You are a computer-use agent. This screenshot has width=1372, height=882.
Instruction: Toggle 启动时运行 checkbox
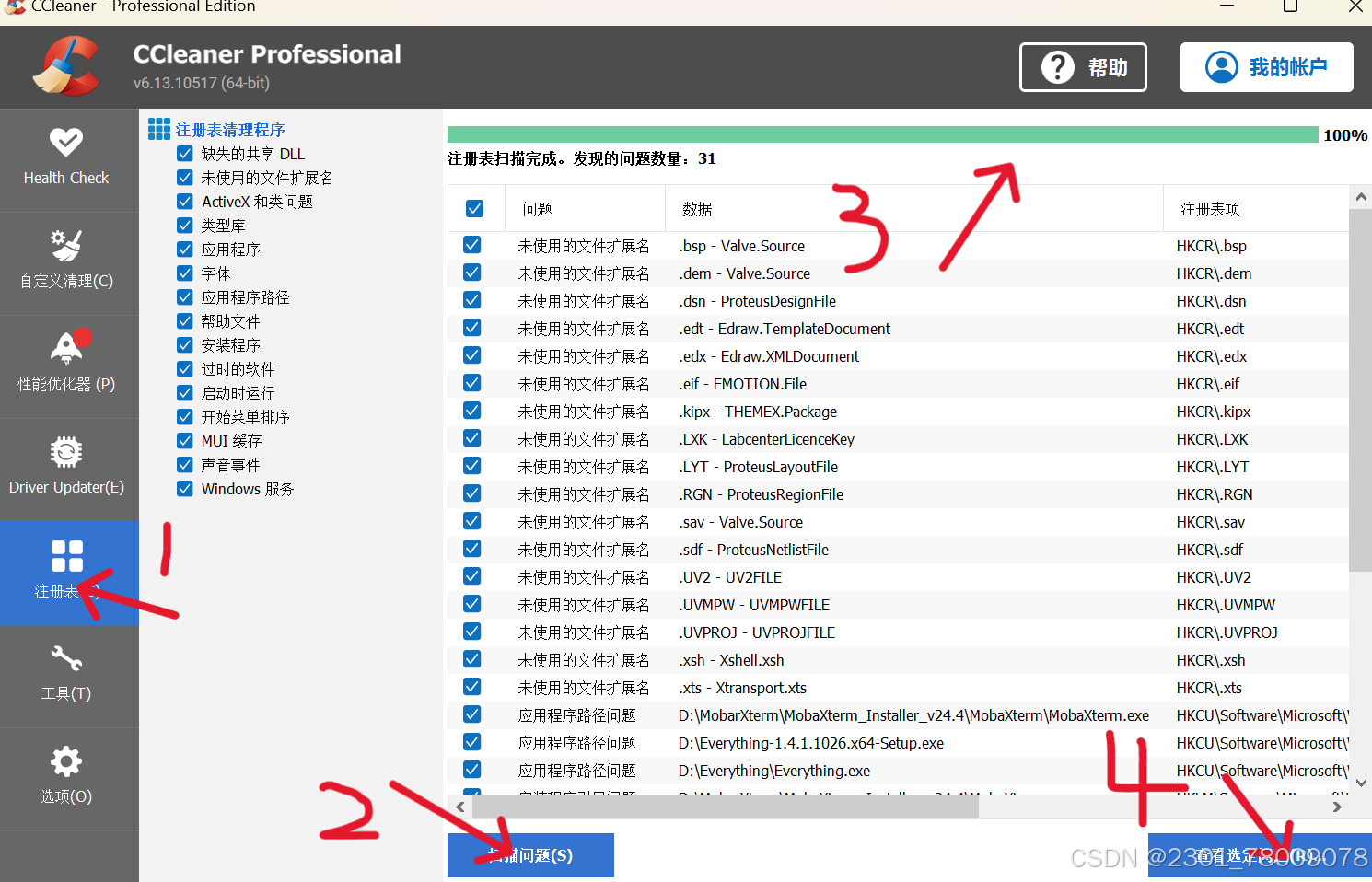click(185, 393)
